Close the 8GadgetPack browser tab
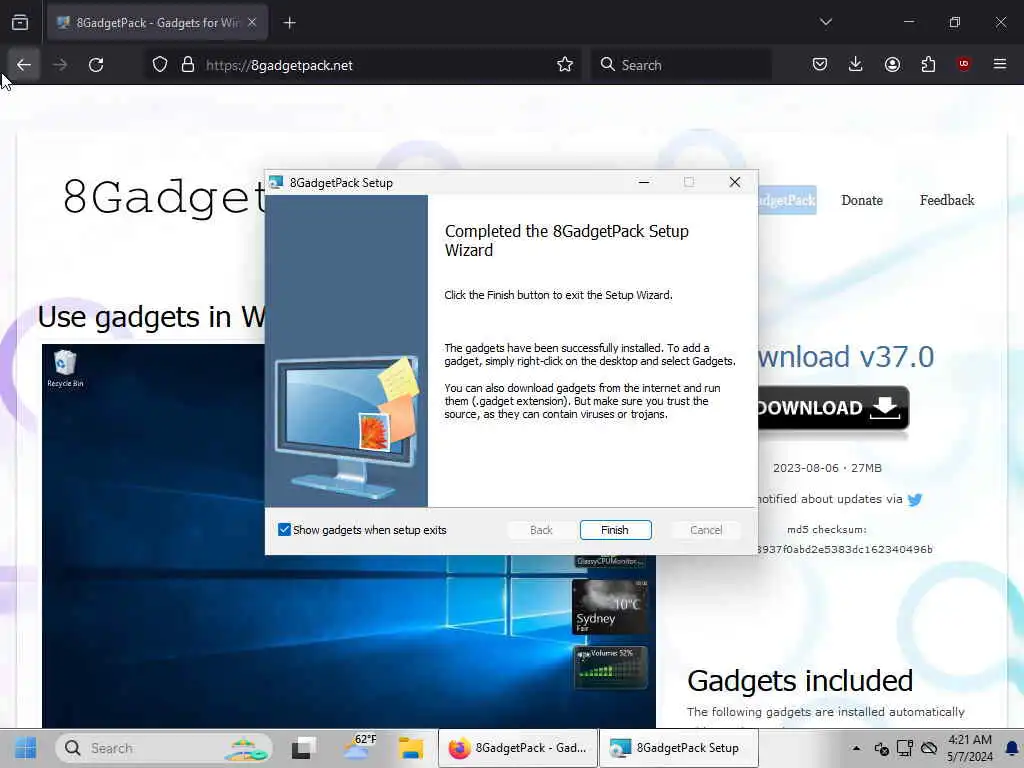 [x=252, y=23]
